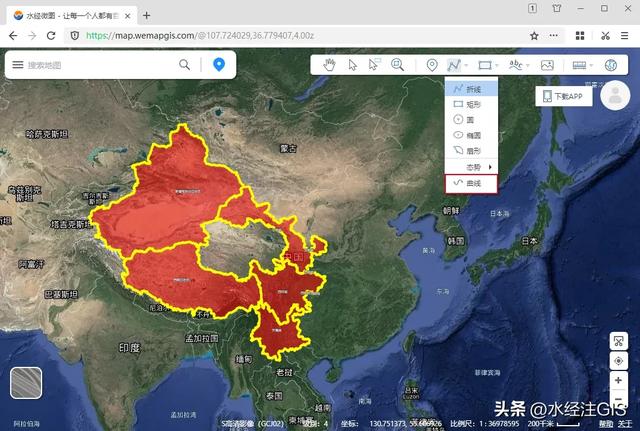Select the arrow pointer tool
This screenshot has width=640, height=431.
353,65
